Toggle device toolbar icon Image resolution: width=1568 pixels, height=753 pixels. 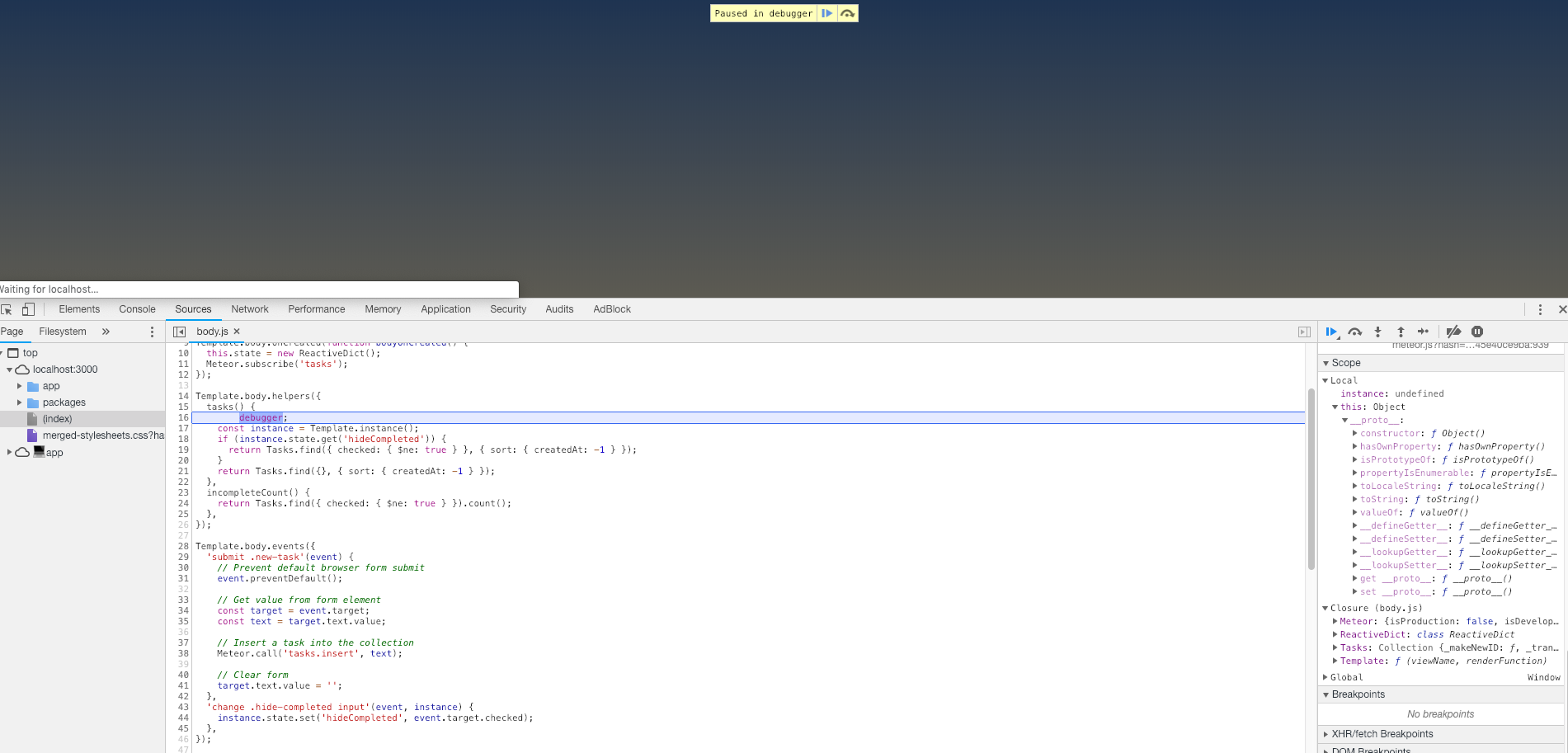coord(28,309)
